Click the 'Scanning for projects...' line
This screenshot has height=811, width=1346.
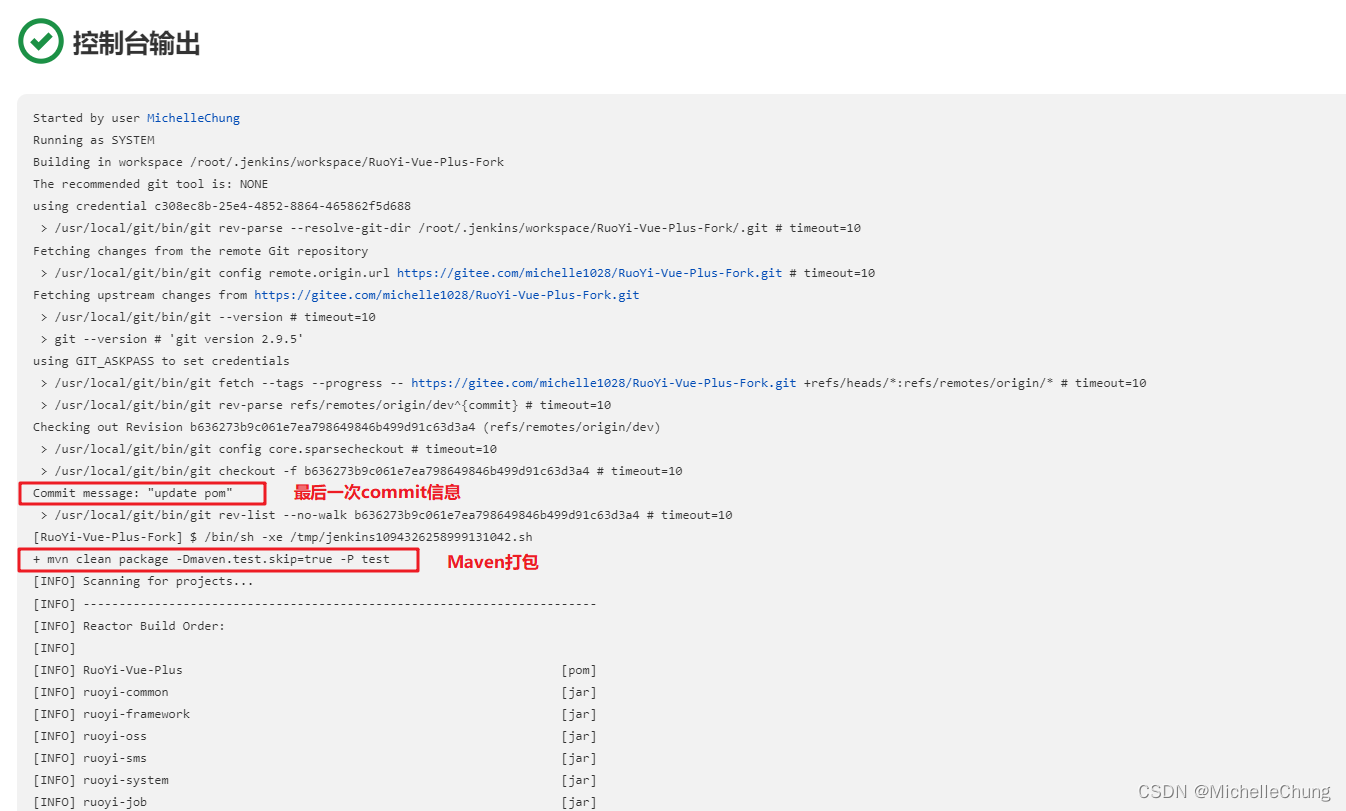[143, 581]
